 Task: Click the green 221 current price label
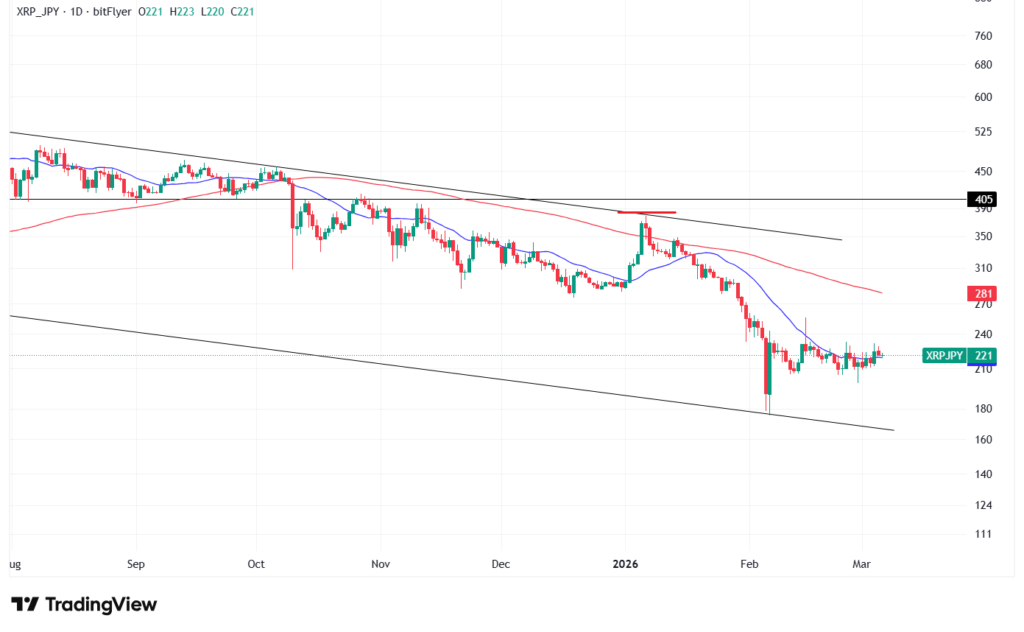984,355
